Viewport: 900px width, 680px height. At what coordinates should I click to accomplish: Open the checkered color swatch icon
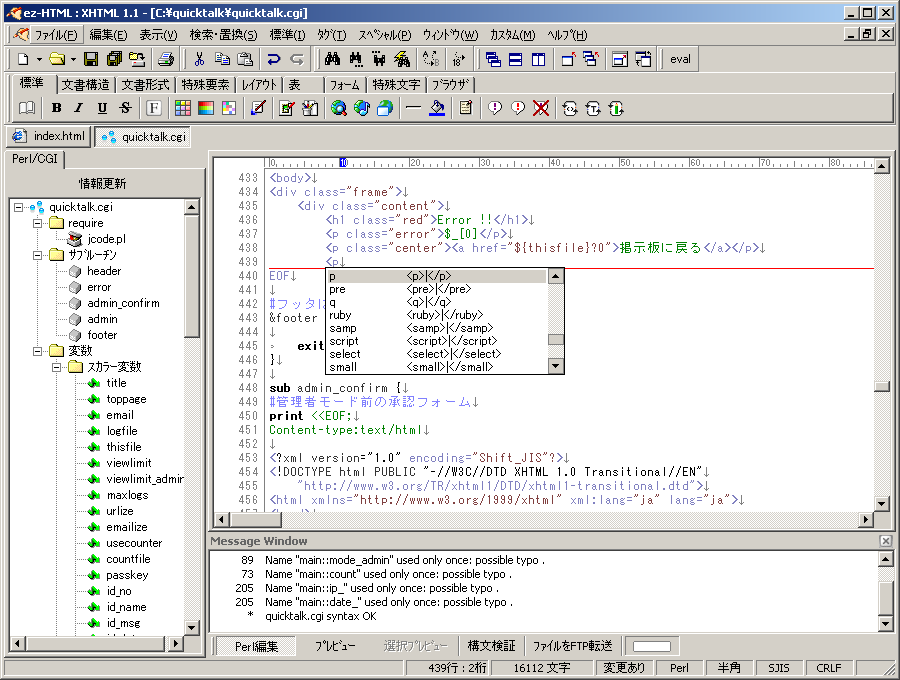point(228,108)
